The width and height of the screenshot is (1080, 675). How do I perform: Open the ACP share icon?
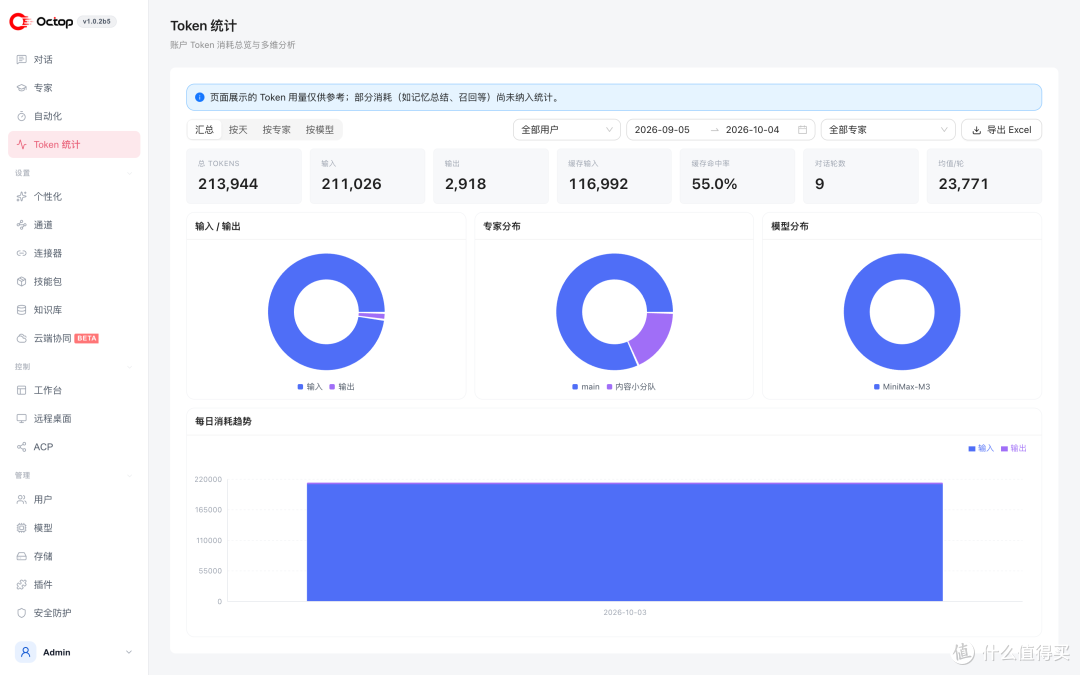(x=21, y=447)
